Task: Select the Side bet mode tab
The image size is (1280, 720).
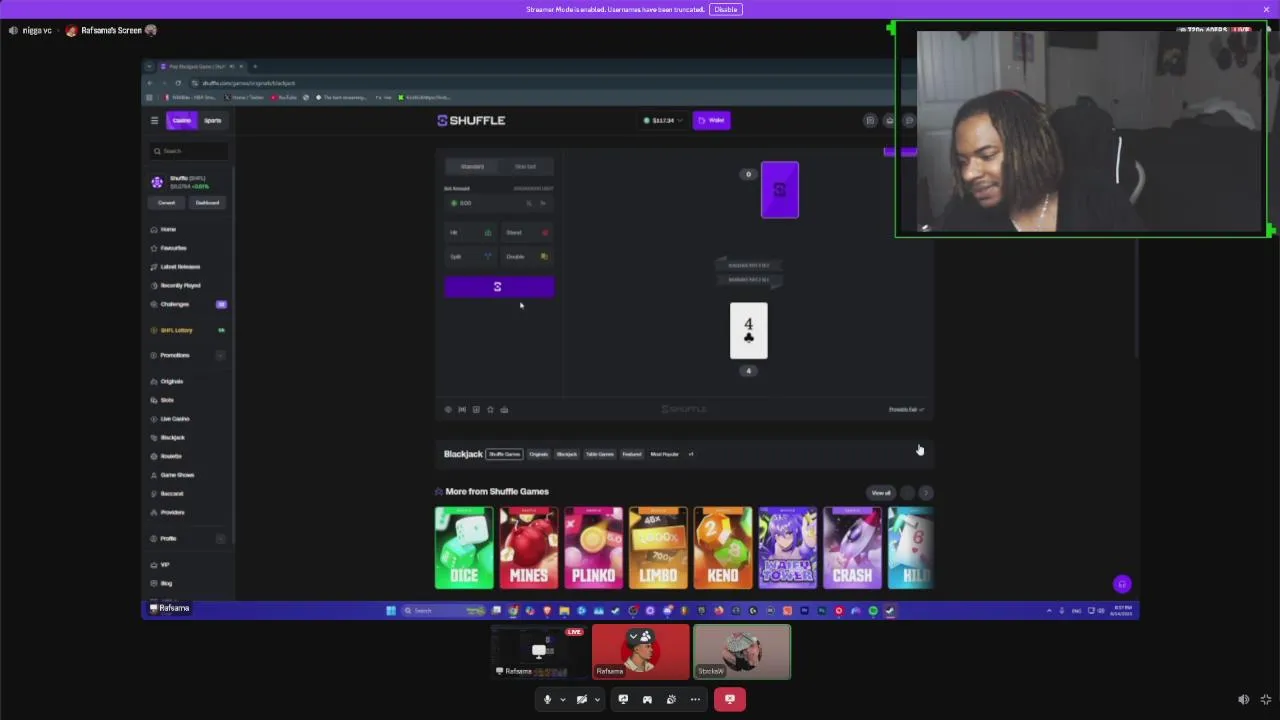Action: click(x=525, y=166)
